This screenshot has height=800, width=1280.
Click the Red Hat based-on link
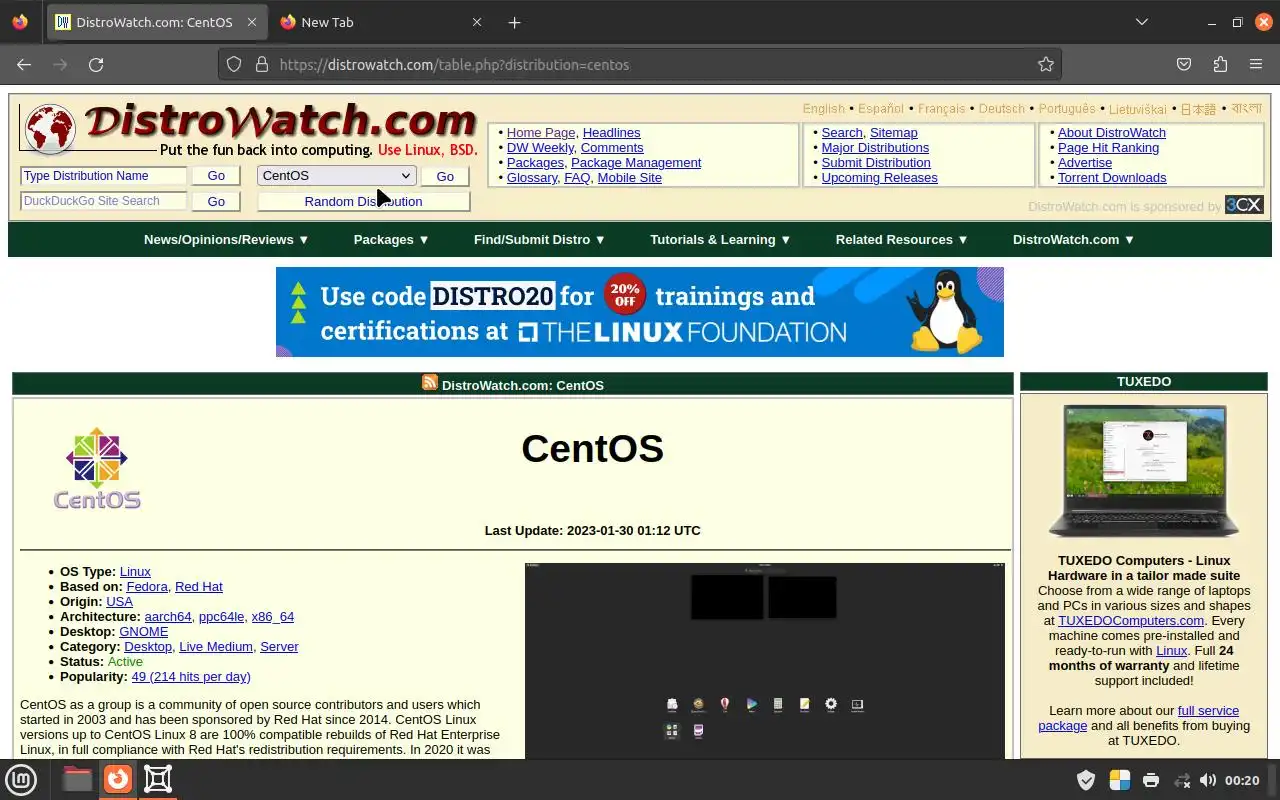198,586
